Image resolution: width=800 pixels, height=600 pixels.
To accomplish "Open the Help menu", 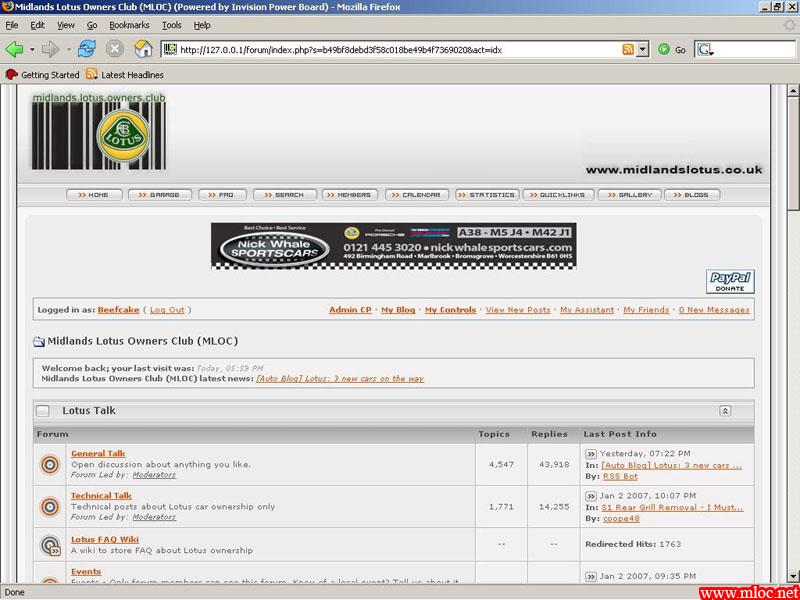I will pos(202,25).
